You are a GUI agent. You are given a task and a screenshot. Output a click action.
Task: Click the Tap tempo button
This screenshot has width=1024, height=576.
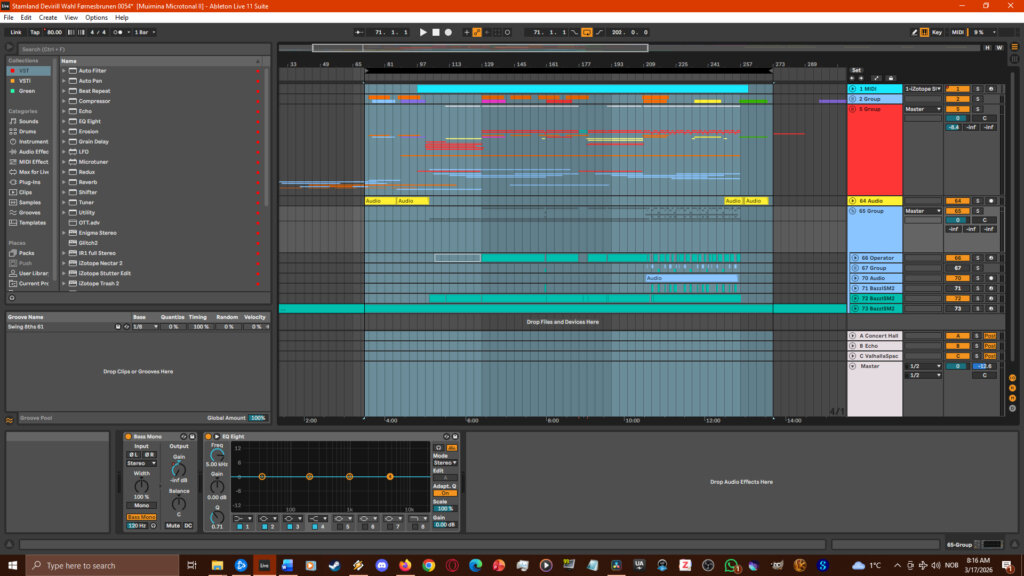point(35,32)
